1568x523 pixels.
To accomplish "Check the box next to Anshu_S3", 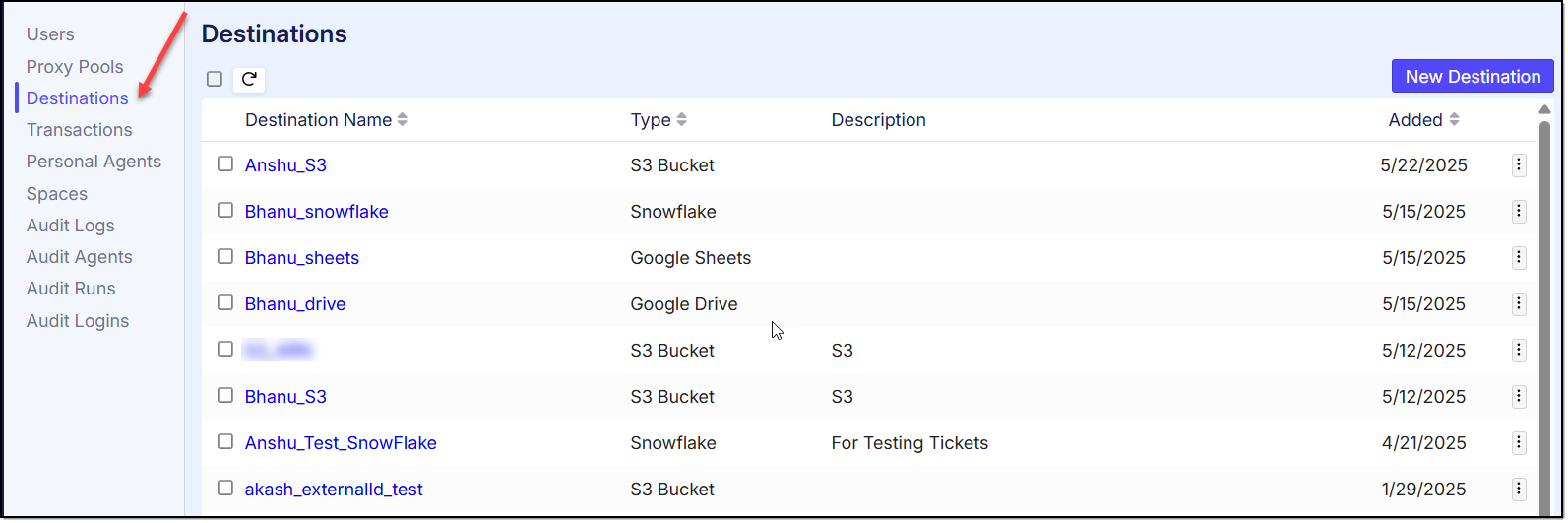I will coord(225,164).
